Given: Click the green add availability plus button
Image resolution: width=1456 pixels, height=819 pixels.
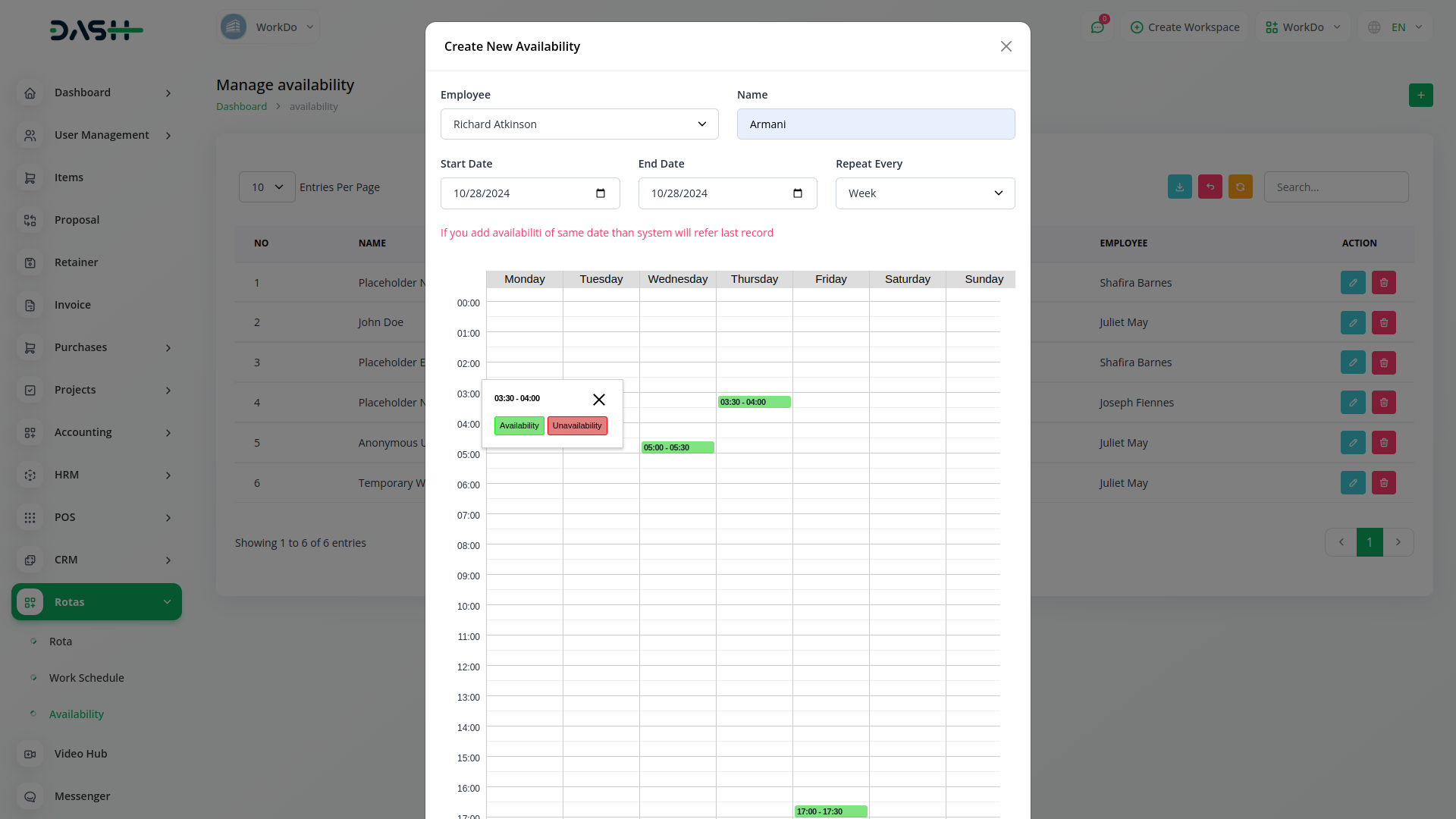Looking at the screenshot, I should tap(1420, 96).
